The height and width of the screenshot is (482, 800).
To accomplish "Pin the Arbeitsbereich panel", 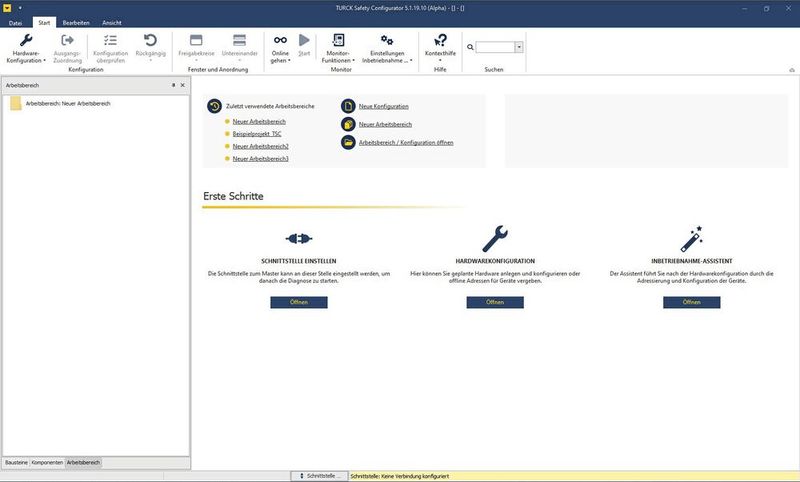I will coord(173,85).
